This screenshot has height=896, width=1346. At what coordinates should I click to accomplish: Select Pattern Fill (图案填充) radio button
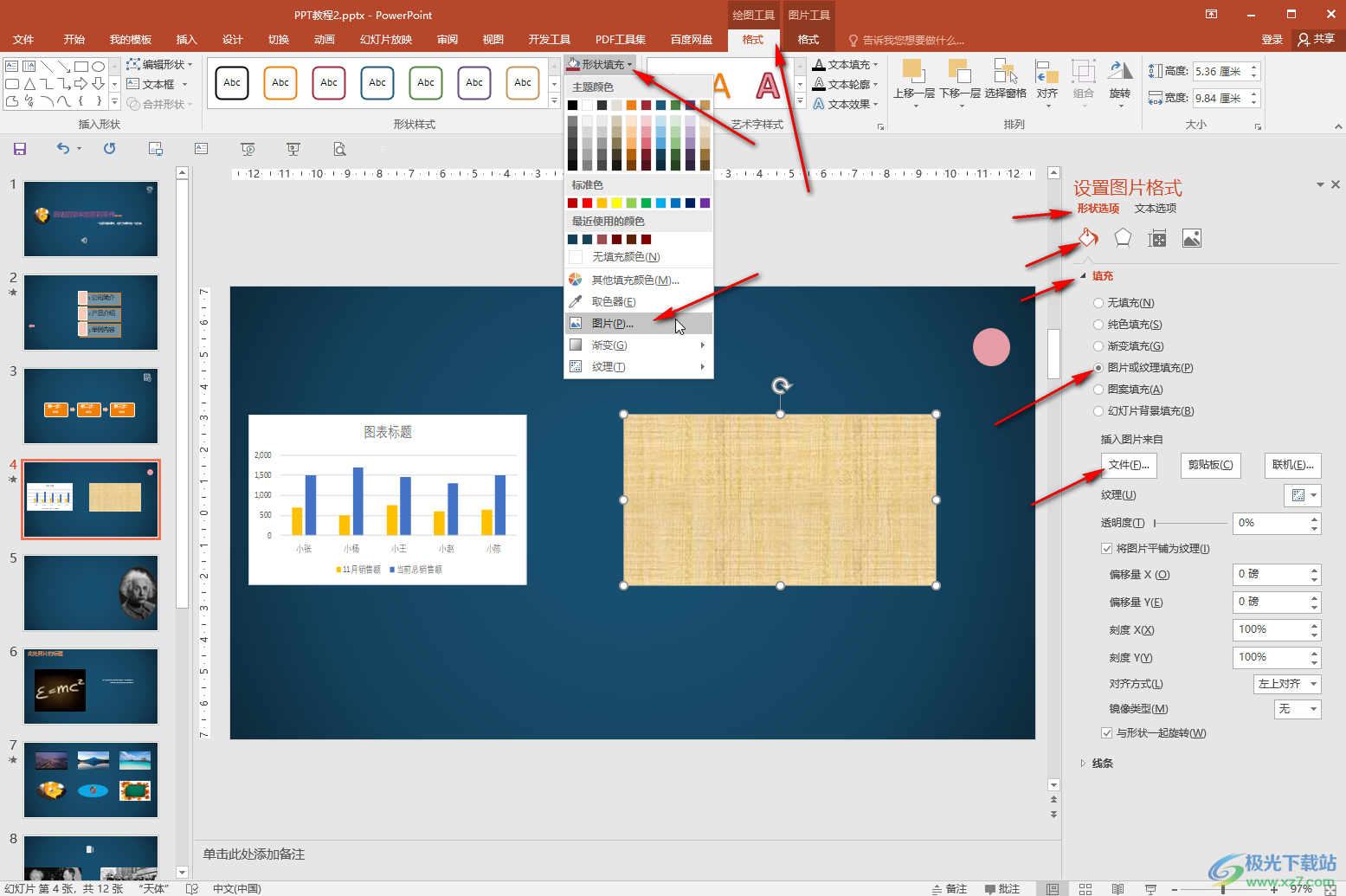pyautogui.click(x=1098, y=390)
